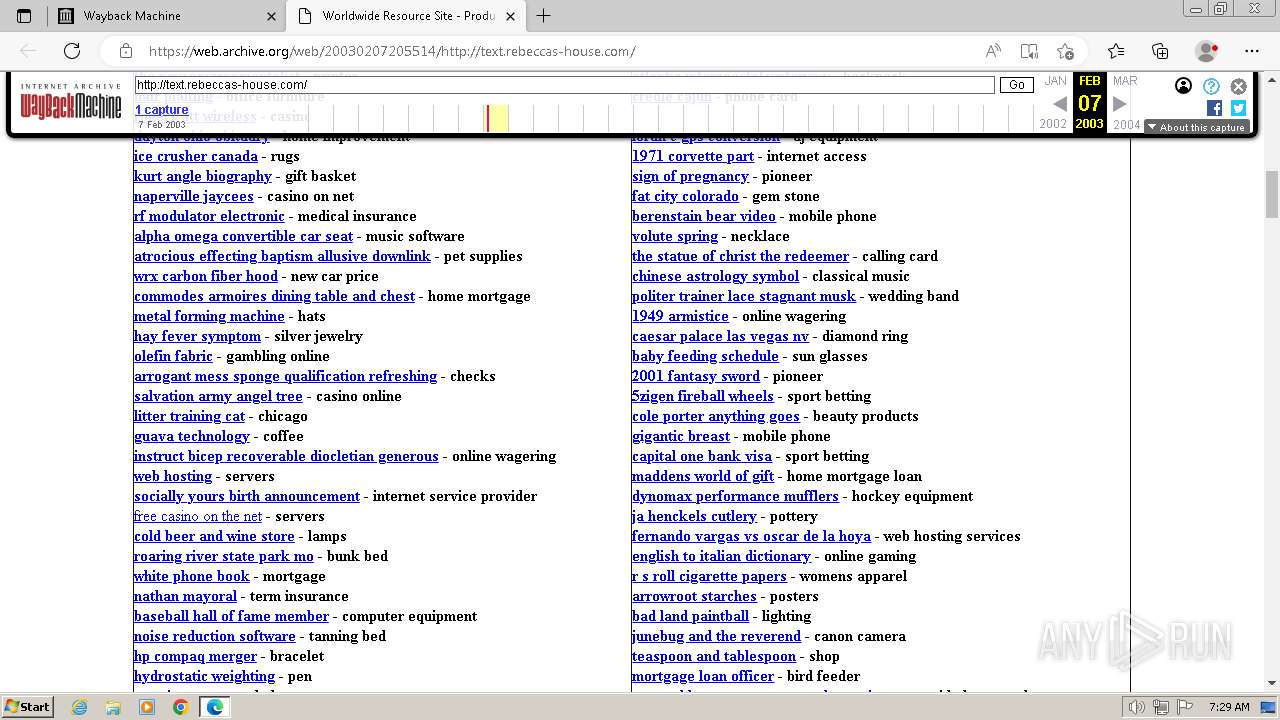1280x720 pixels.
Task: Open Edge taskbar icon
Action: [214, 707]
